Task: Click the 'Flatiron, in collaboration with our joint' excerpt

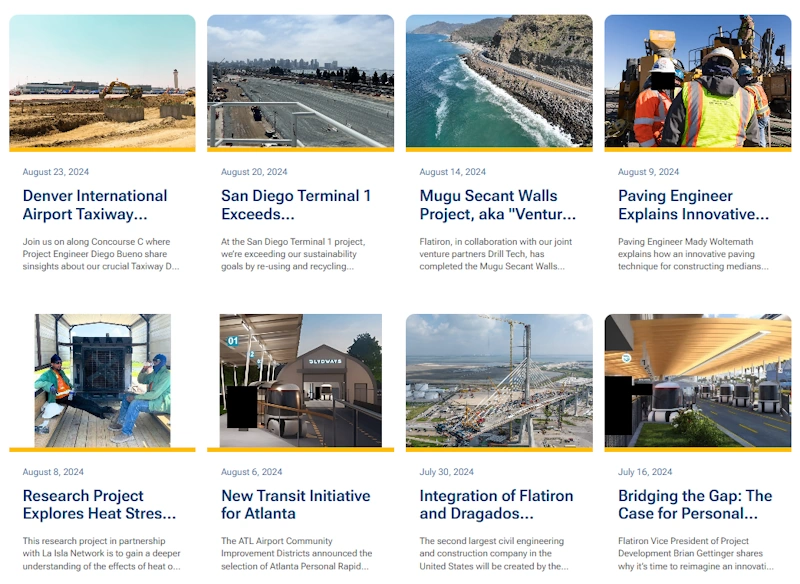Action: coord(496,254)
